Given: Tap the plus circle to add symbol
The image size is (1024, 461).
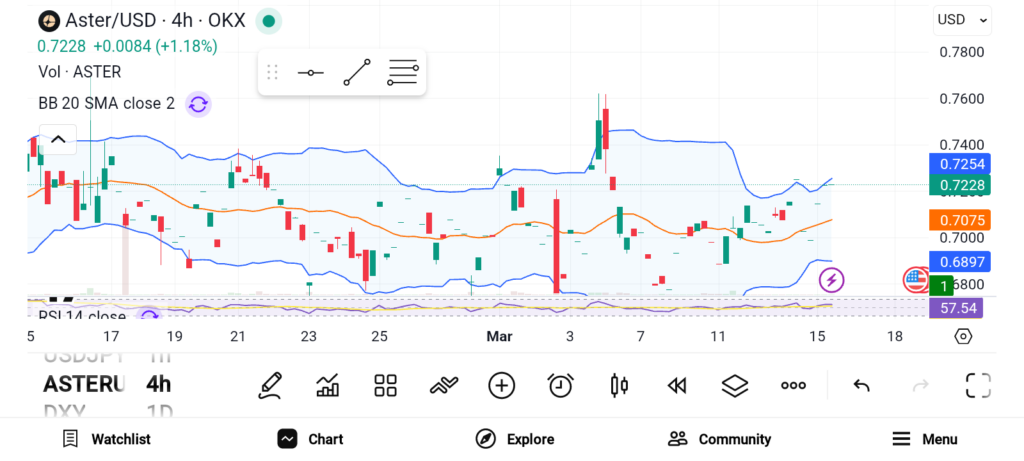Looking at the screenshot, I should 501,385.
